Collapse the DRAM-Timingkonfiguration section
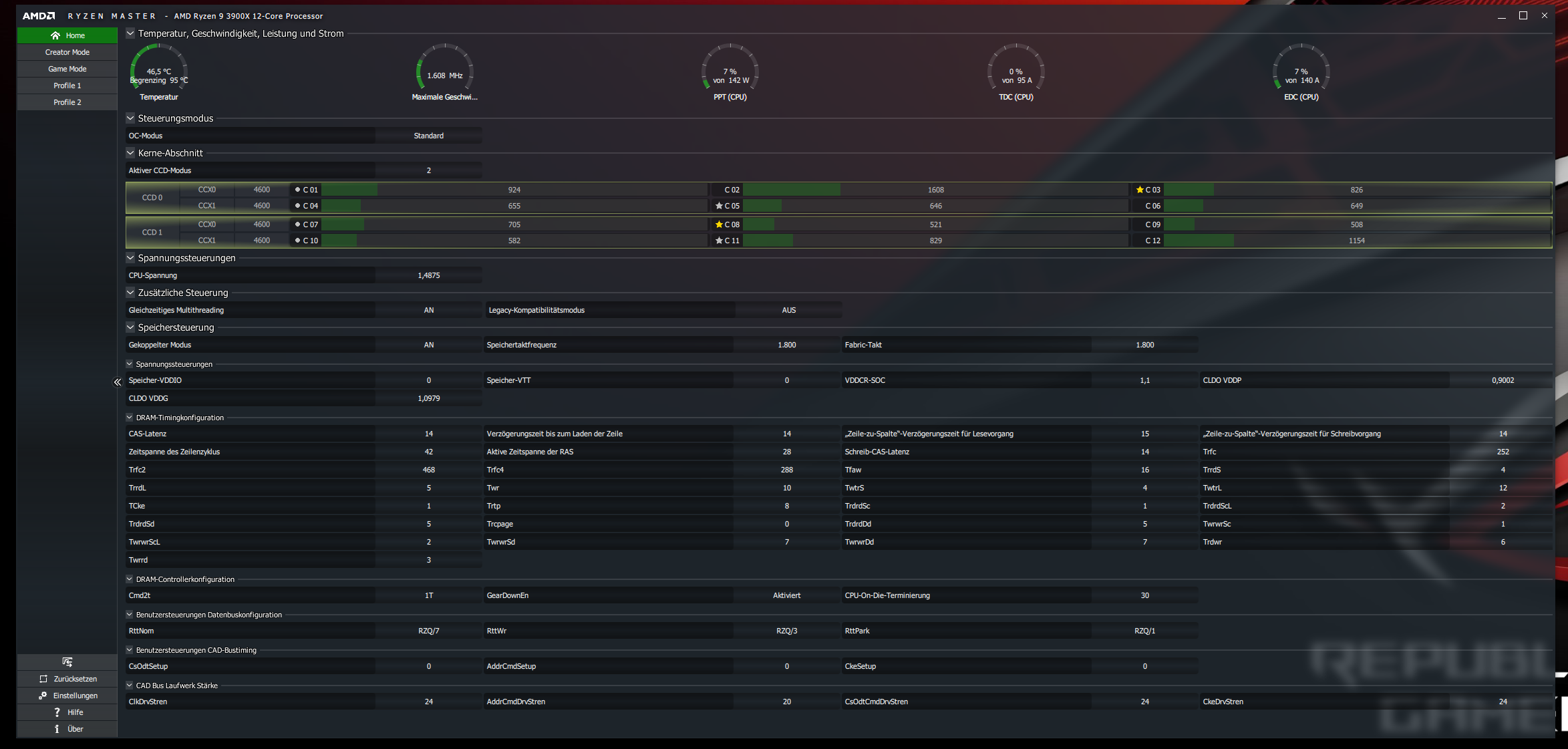The height and width of the screenshot is (749, 1568). (130, 418)
